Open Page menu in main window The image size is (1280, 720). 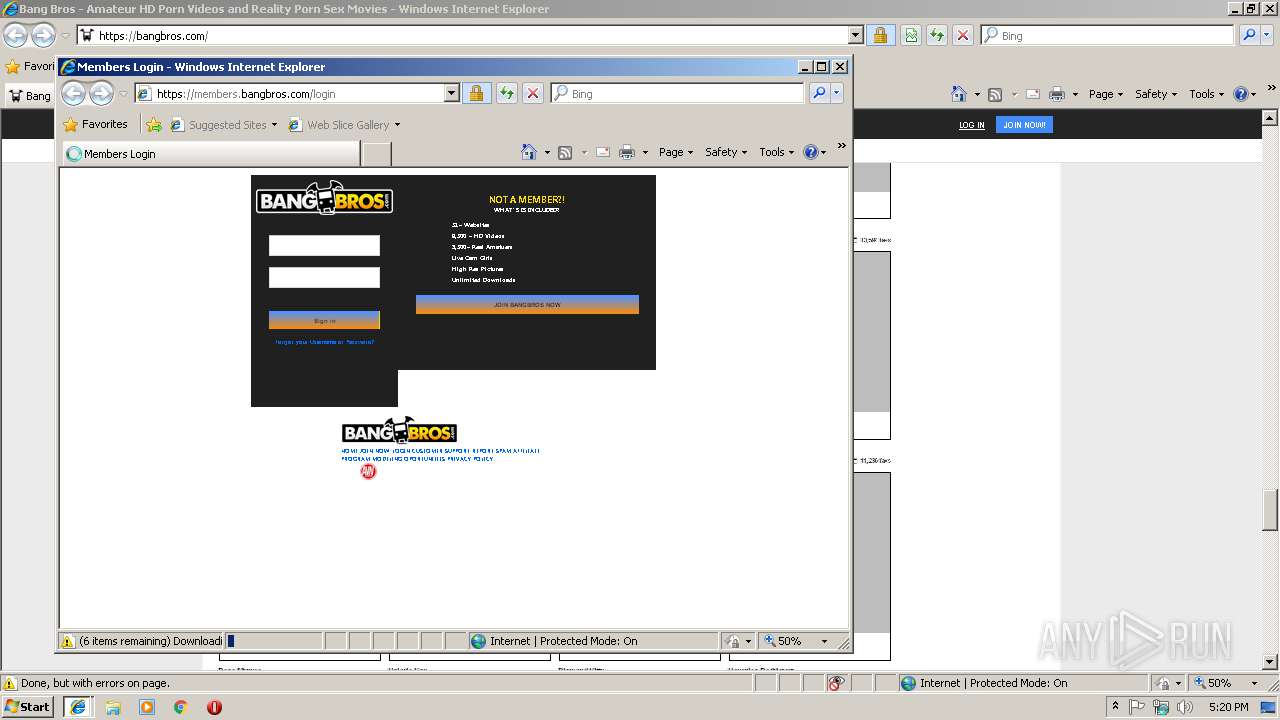click(1106, 94)
